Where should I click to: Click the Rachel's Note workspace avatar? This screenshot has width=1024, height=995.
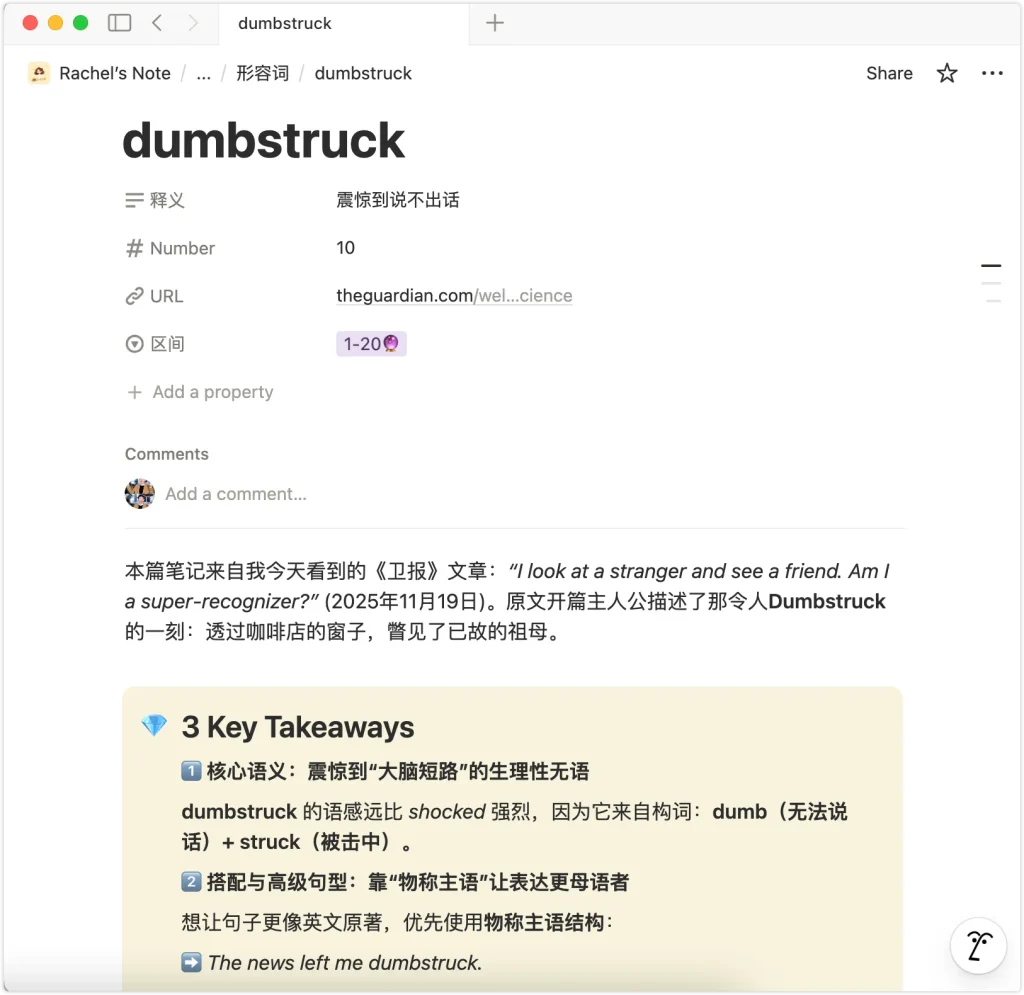click(x=38, y=73)
